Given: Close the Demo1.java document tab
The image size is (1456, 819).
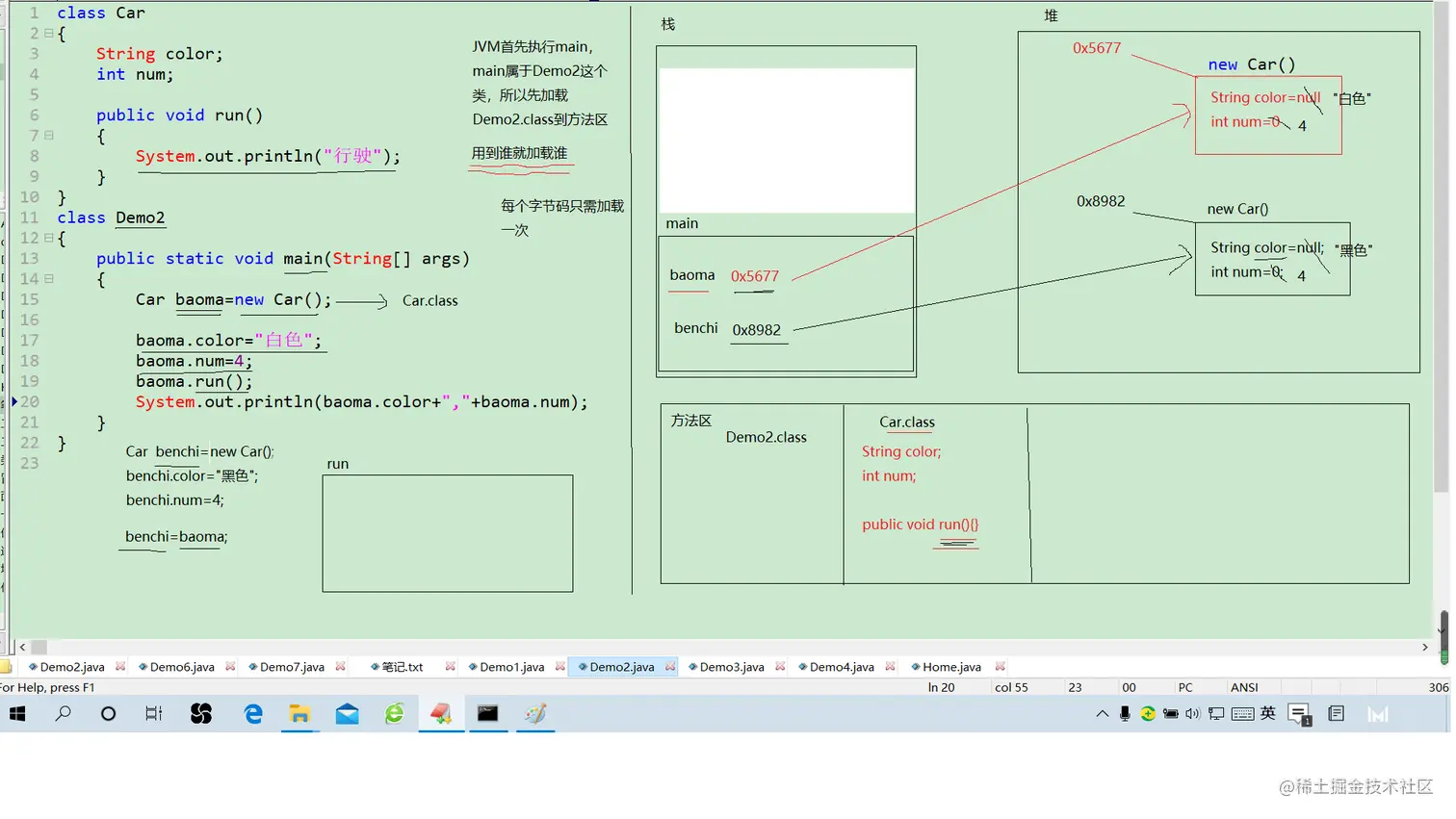Looking at the screenshot, I should (x=559, y=667).
